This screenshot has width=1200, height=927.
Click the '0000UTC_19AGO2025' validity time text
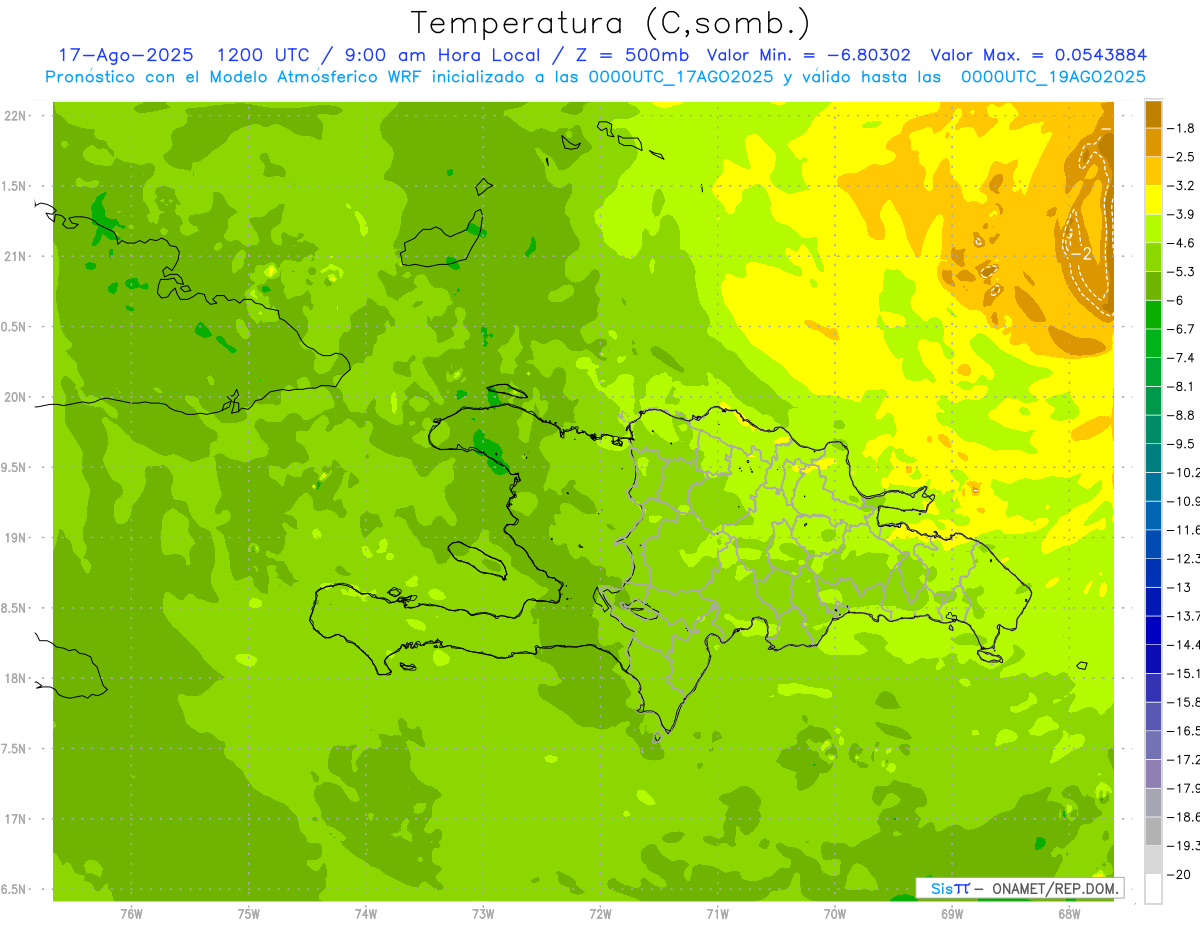tap(1053, 77)
